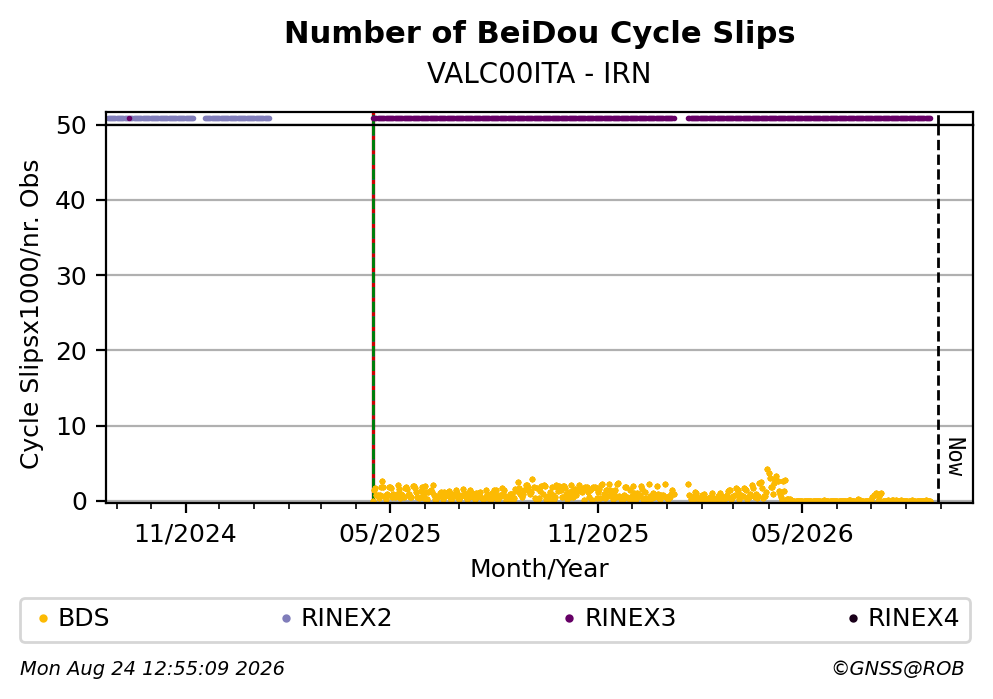Click the Mon Aug 24 timestamp text
The width and height of the screenshot is (993, 699).
[152, 669]
